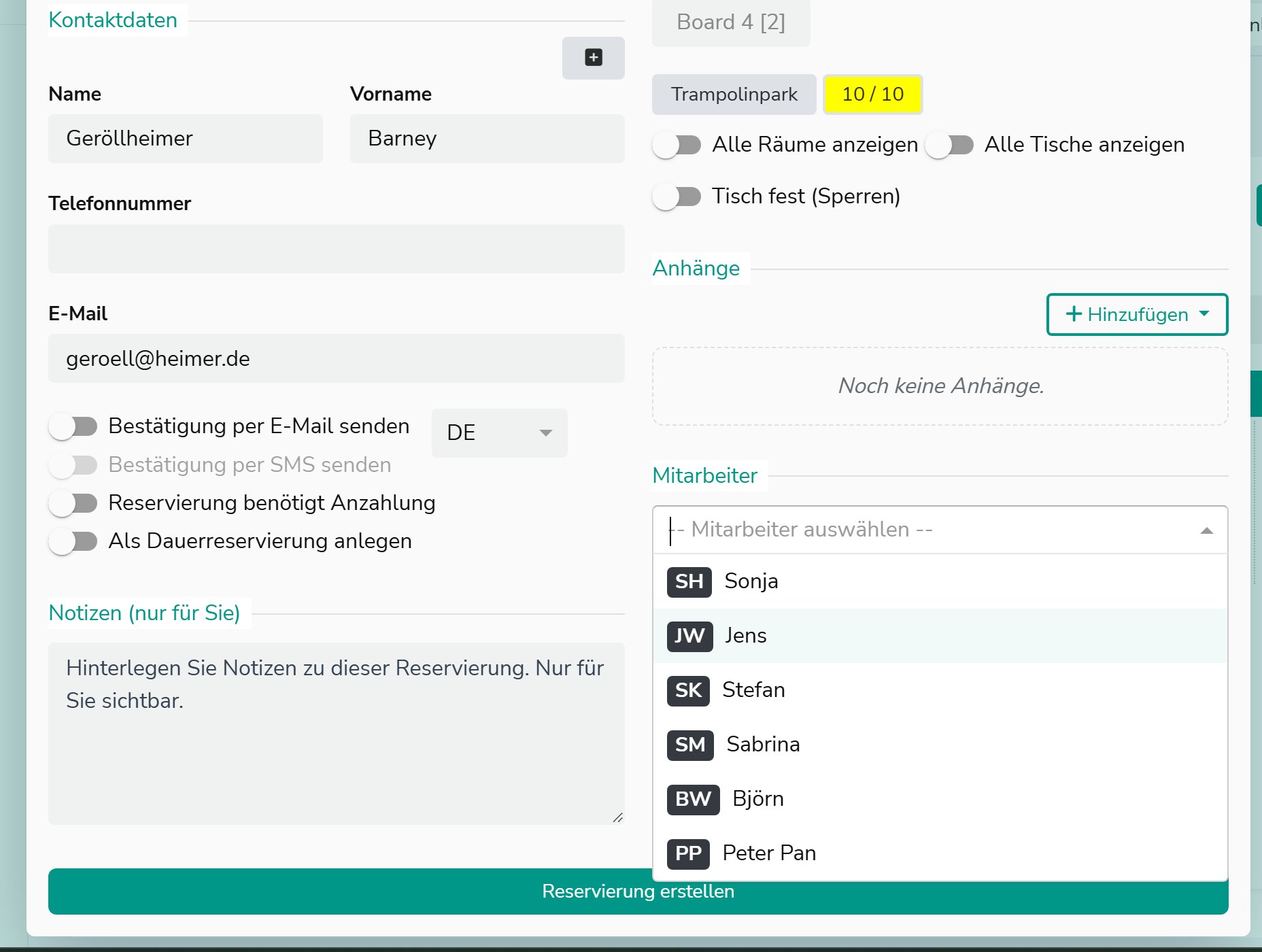Enable Tisch fest (Sperren) switch
The height and width of the screenshot is (952, 1262).
click(x=677, y=197)
